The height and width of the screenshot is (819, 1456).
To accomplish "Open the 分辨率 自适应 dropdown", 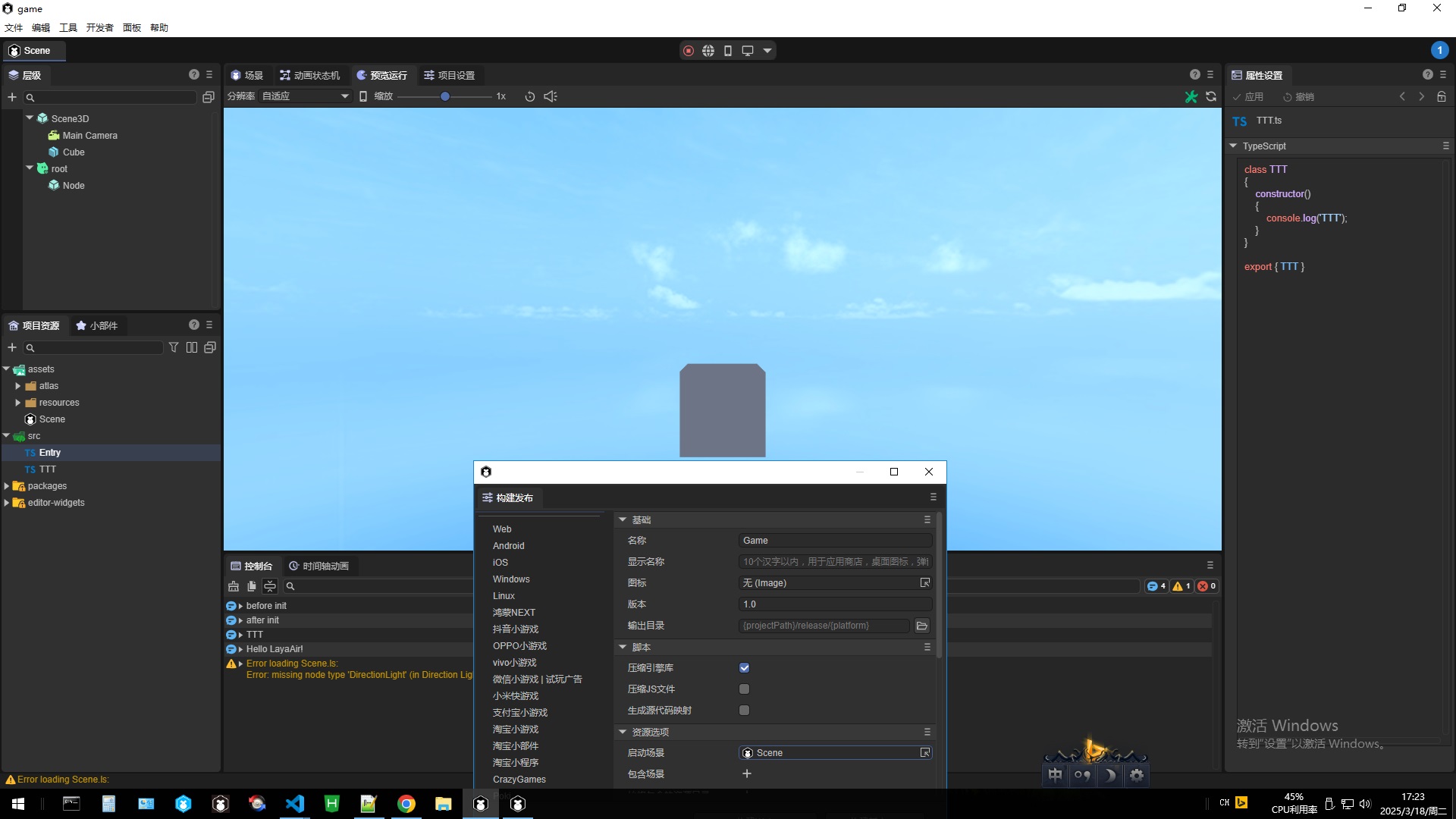I will tap(305, 96).
